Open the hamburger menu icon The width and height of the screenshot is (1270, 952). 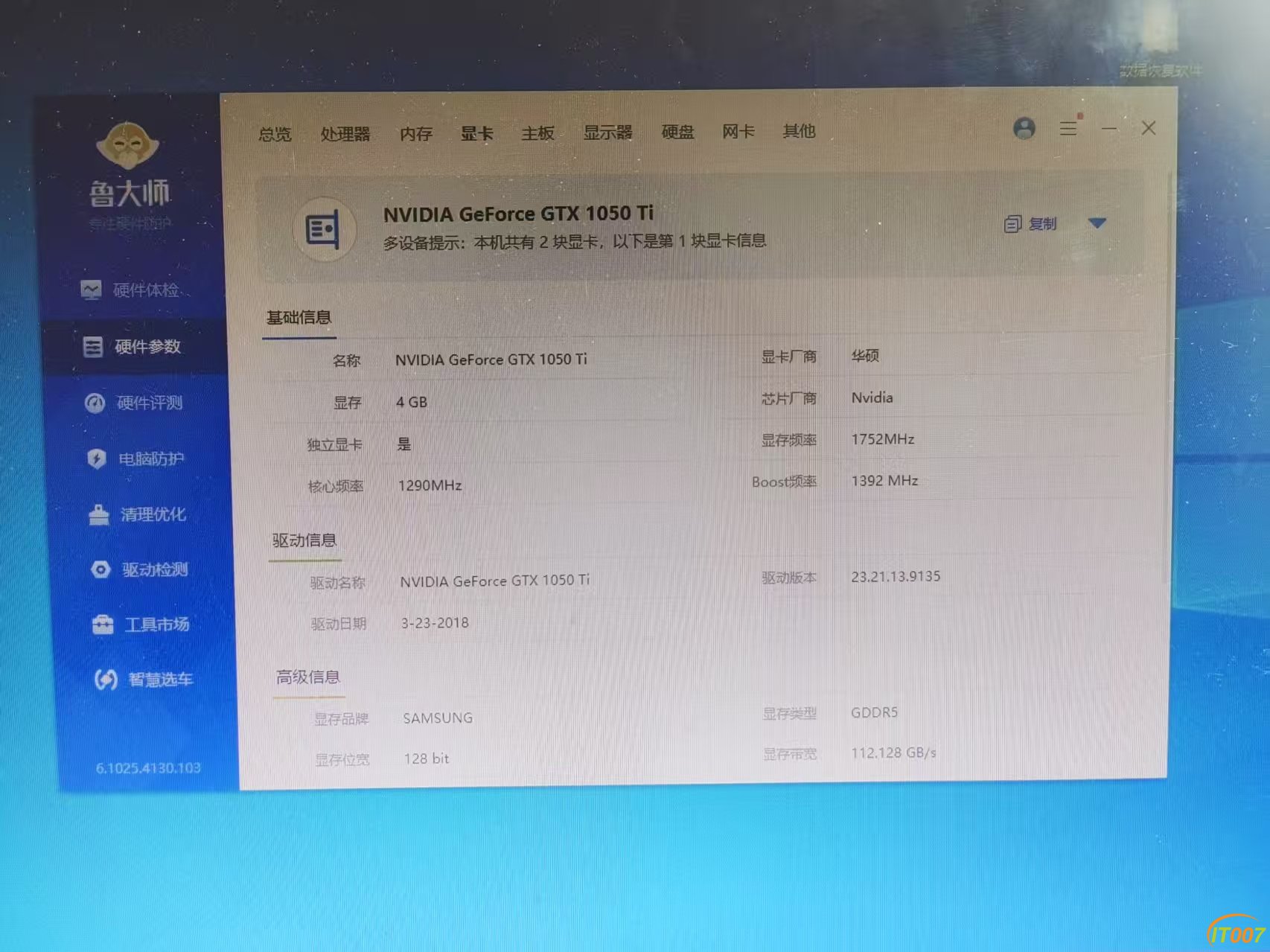coord(1068,128)
